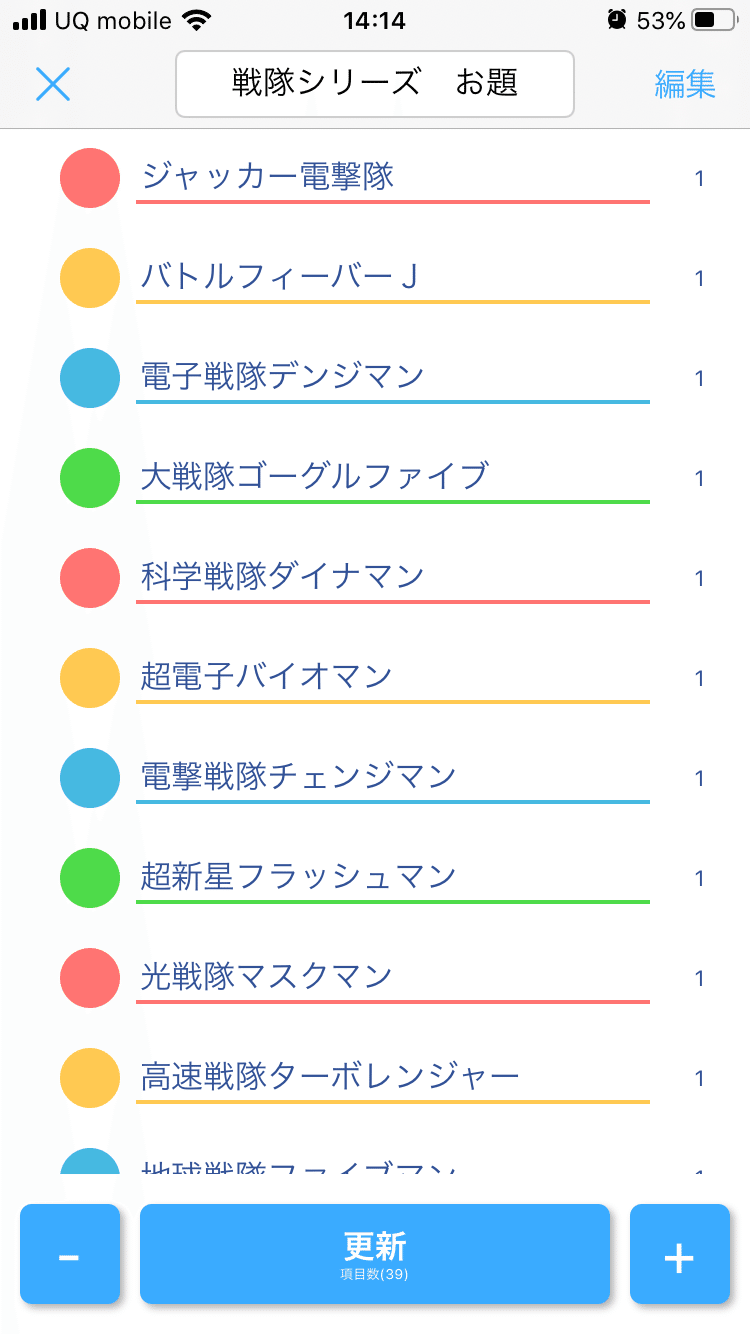Edit the title field 戦隊シリーズ お題
Image resolution: width=750 pixels, height=1334 pixels.
click(375, 84)
